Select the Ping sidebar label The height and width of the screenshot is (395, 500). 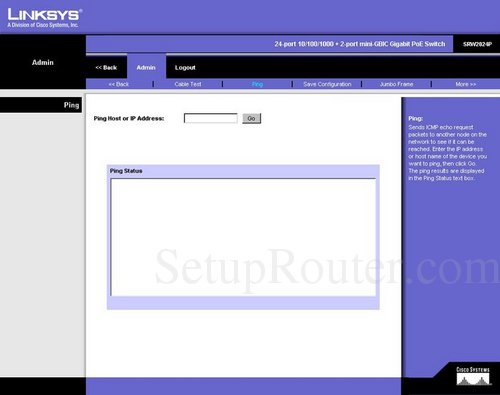click(x=71, y=105)
